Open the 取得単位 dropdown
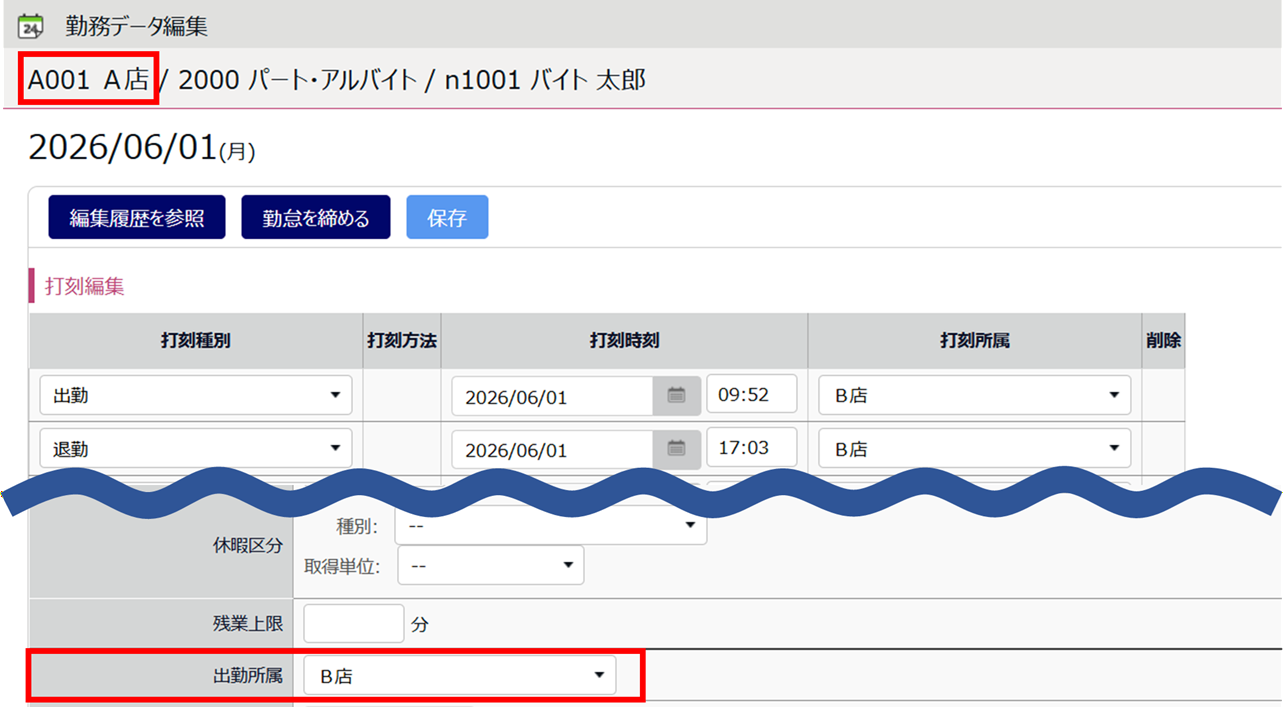The height and width of the screenshot is (707, 1283). [491, 566]
